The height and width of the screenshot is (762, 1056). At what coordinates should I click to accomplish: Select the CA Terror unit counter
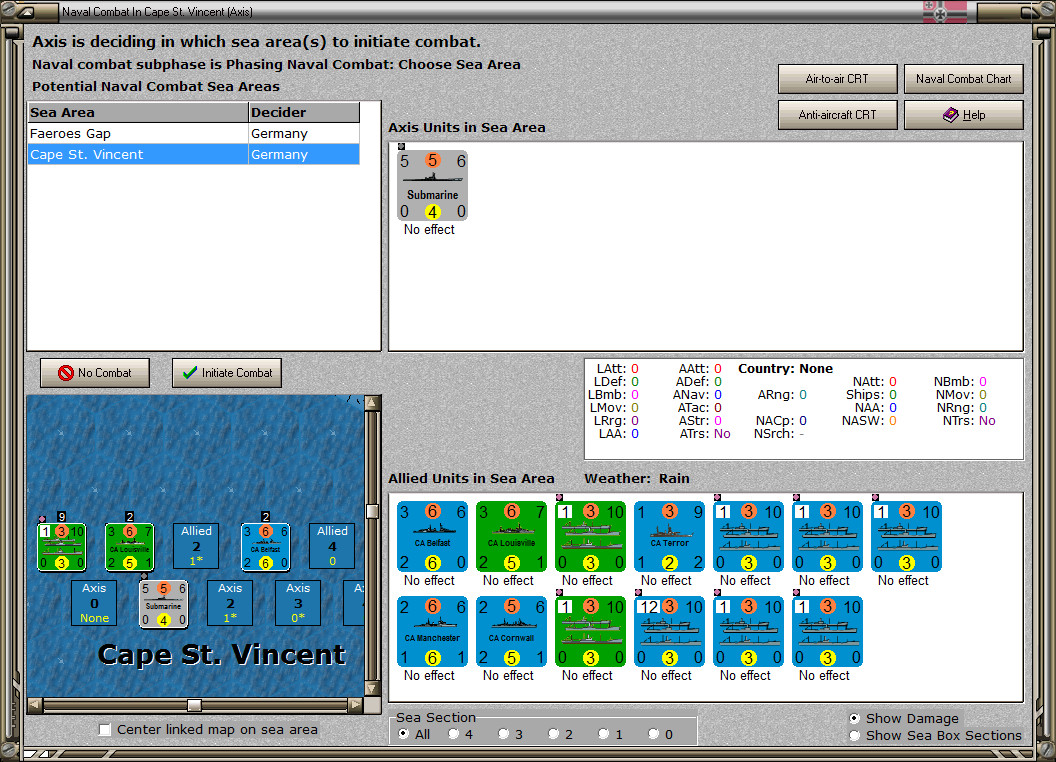(669, 536)
